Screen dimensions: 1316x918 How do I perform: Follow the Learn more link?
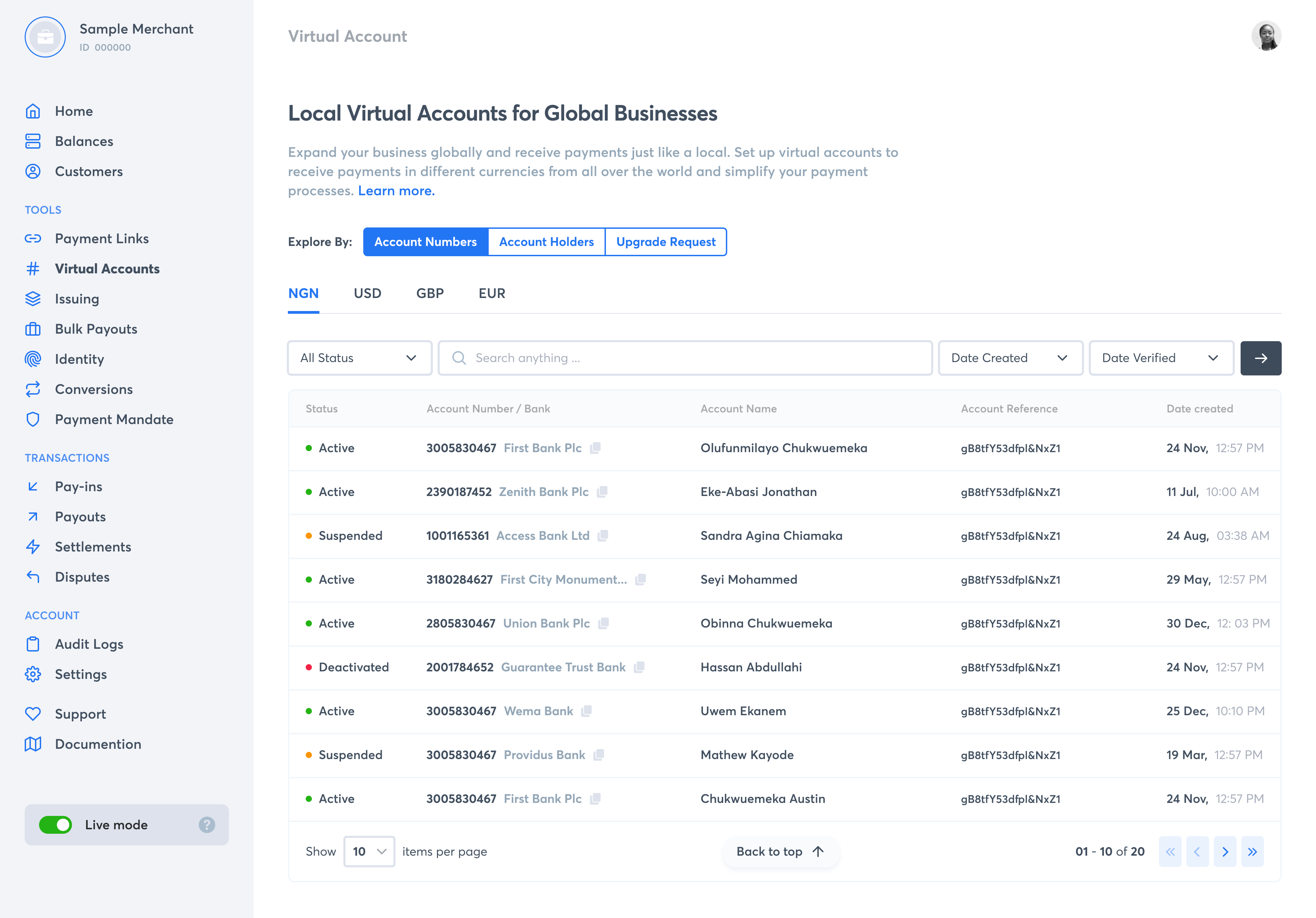pyautogui.click(x=396, y=191)
